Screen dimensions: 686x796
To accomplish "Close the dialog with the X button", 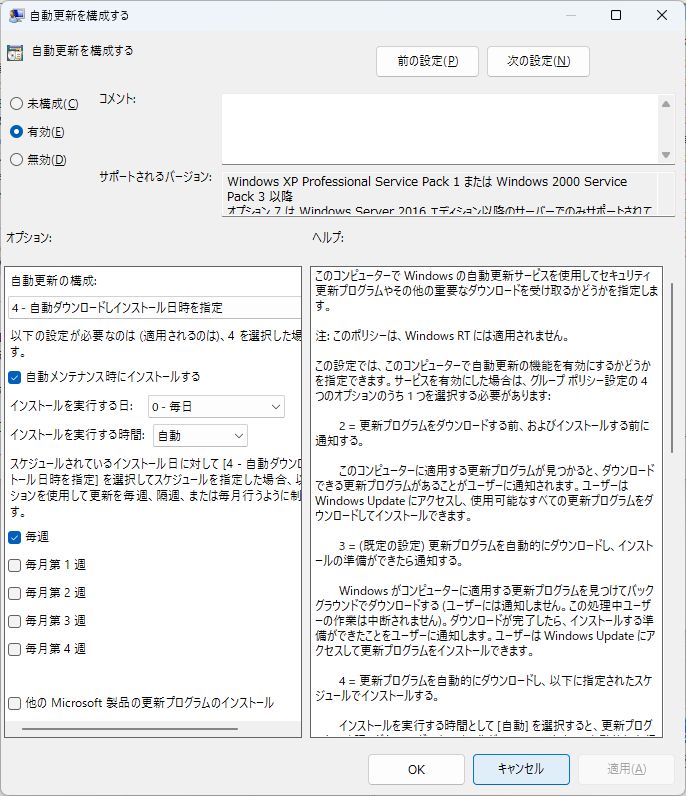I will [x=662, y=15].
